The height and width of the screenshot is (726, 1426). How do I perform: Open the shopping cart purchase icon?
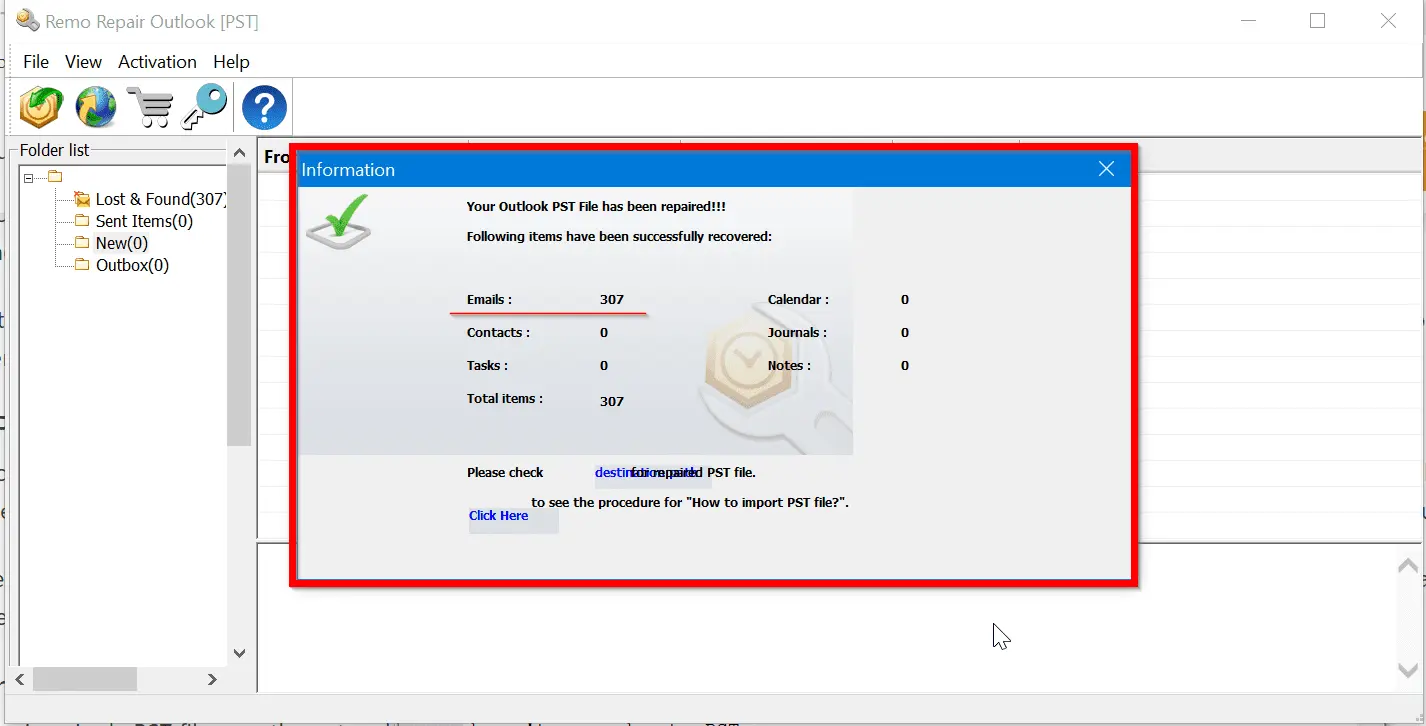tap(150, 107)
